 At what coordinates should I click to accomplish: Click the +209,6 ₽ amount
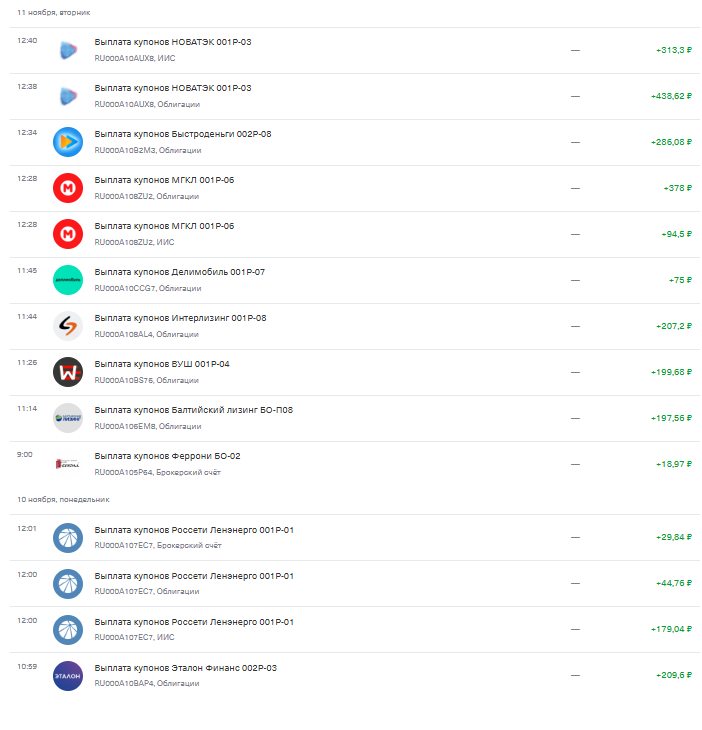pos(674,675)
